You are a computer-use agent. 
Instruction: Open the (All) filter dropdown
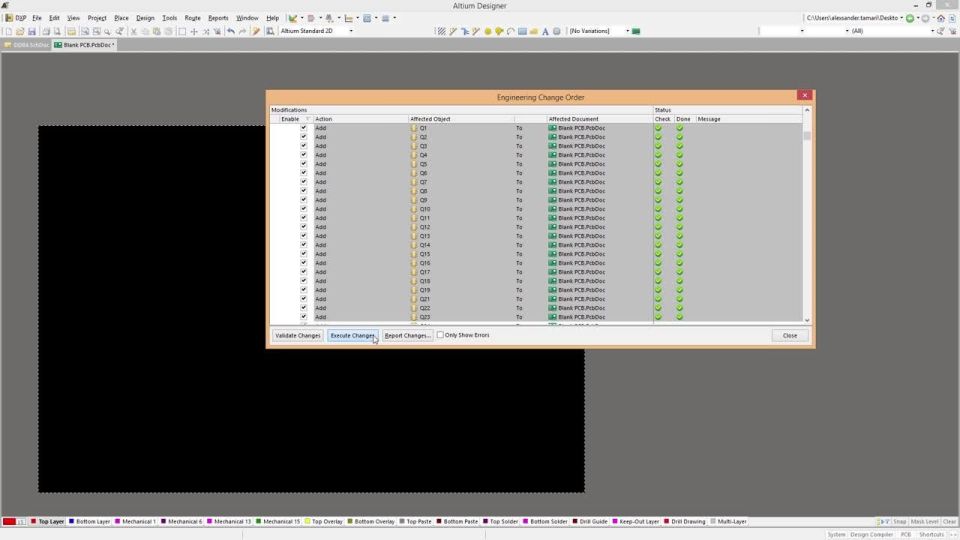pyautogui.click(x=932, y=31)
